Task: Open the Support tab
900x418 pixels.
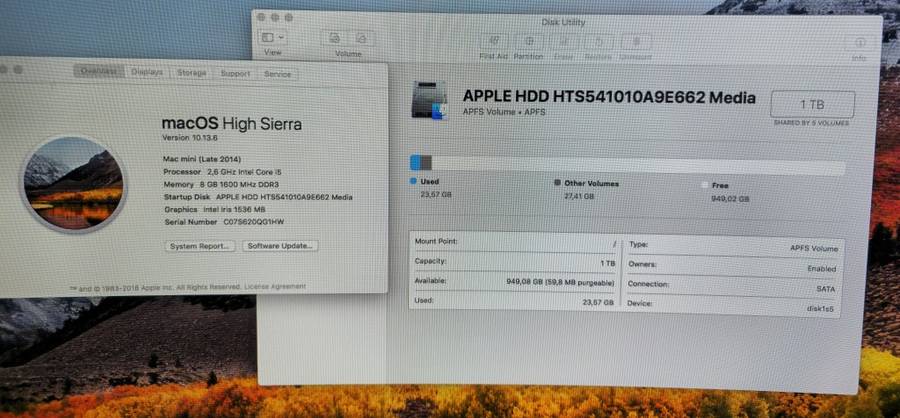Action: click(235, 74)
